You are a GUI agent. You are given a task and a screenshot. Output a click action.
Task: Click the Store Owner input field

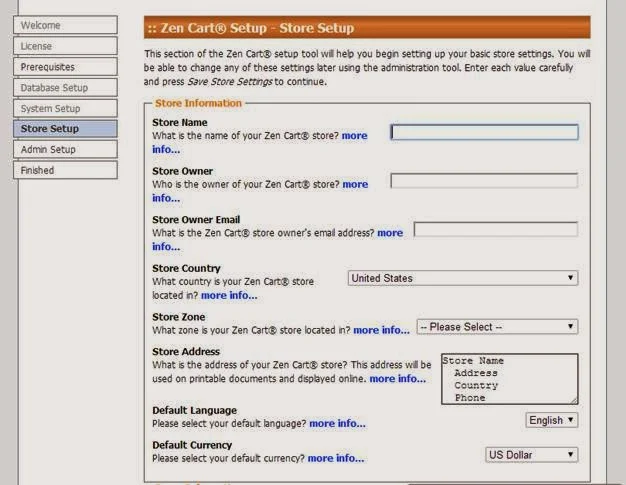(x=484, y=181)
